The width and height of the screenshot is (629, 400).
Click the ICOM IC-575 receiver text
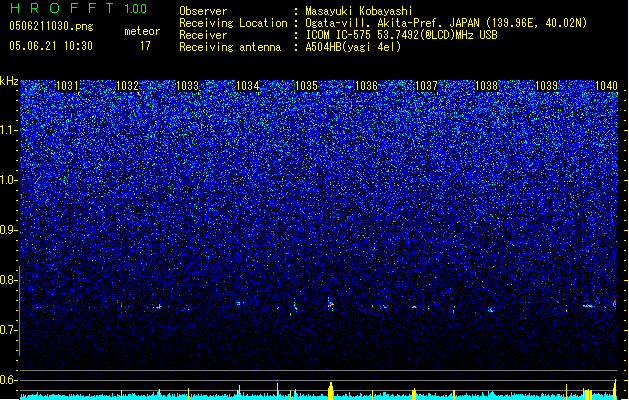[401, 35]
